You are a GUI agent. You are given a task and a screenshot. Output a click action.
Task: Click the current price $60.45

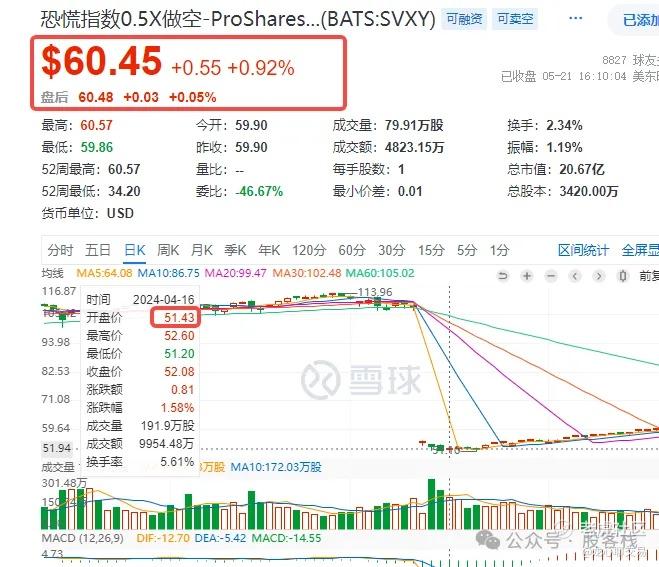point(101,61)
